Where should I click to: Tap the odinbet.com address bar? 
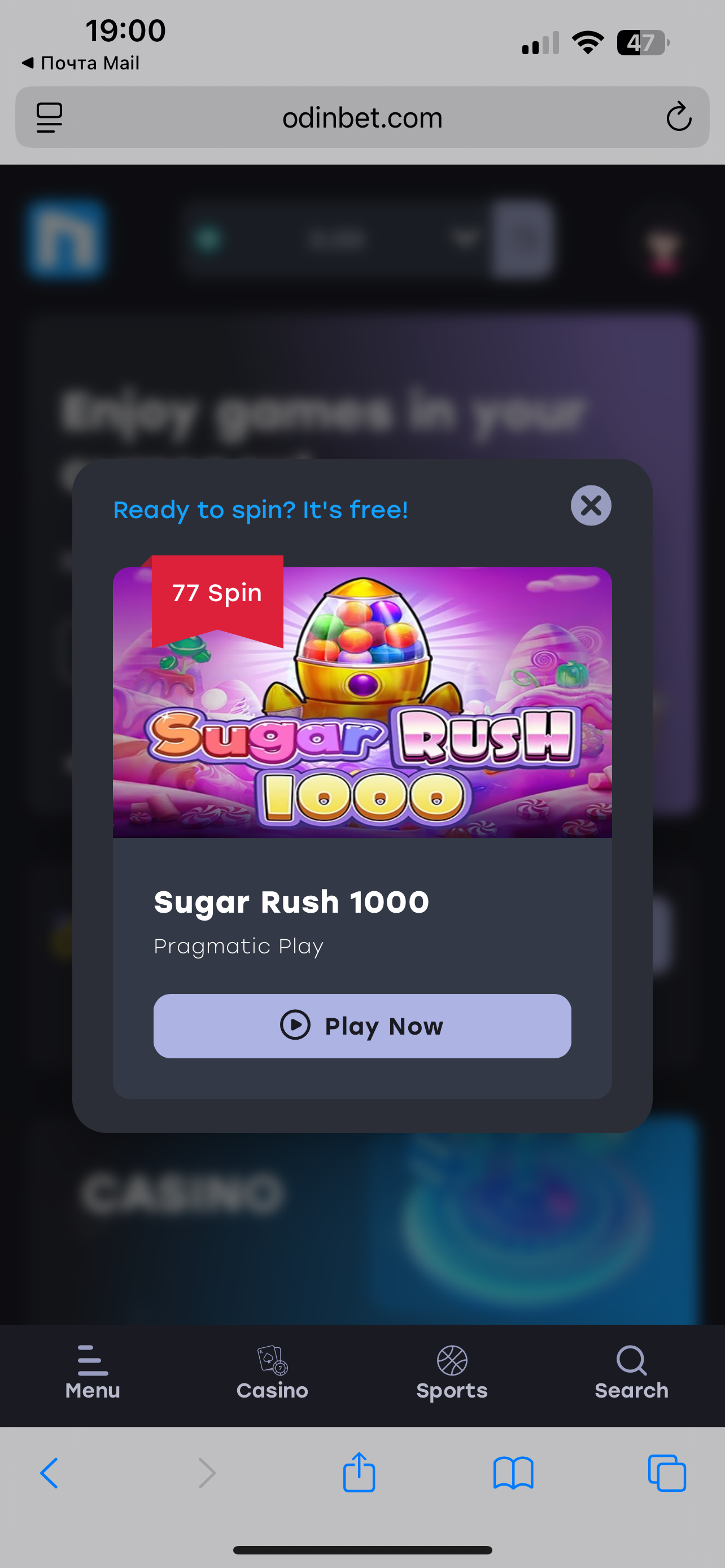[x=362, y=117]
